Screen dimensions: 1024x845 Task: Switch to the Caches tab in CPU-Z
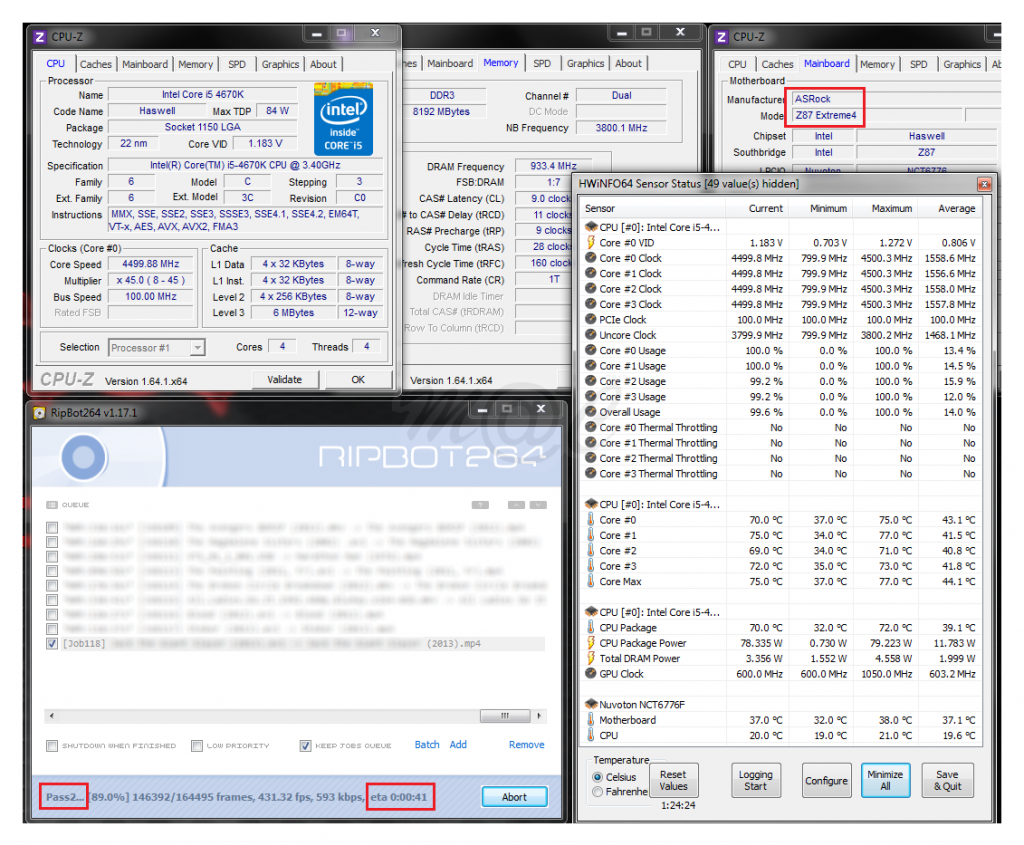pyautogui.click(x=96, y=64)
